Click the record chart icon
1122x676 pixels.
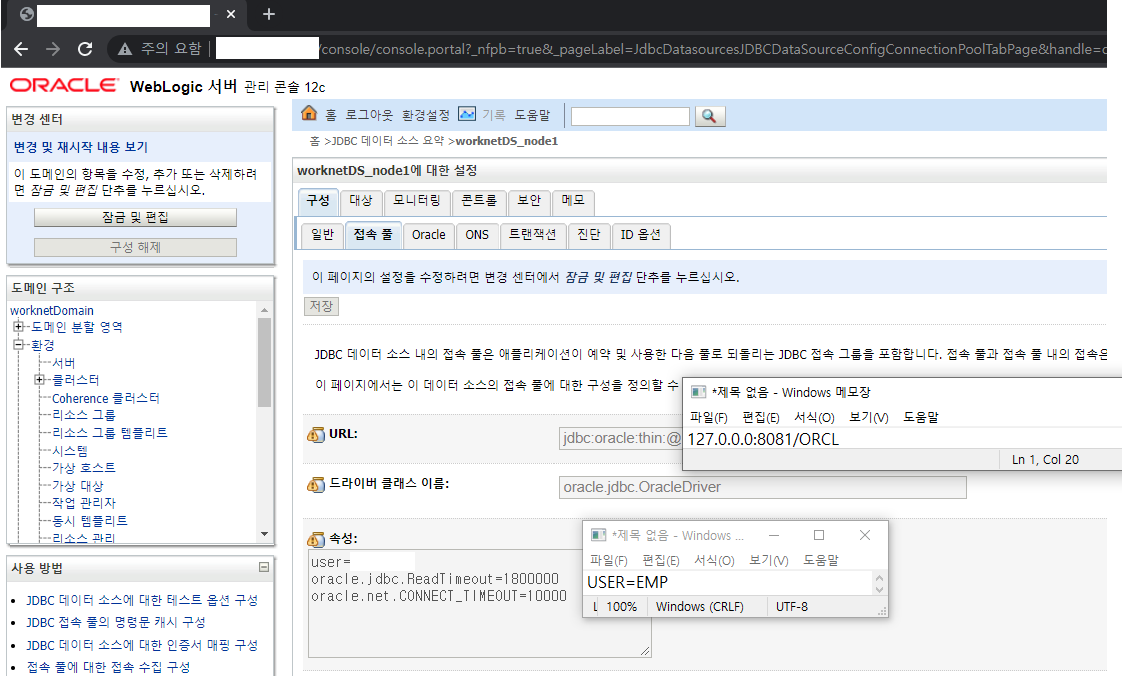(467, 114)
